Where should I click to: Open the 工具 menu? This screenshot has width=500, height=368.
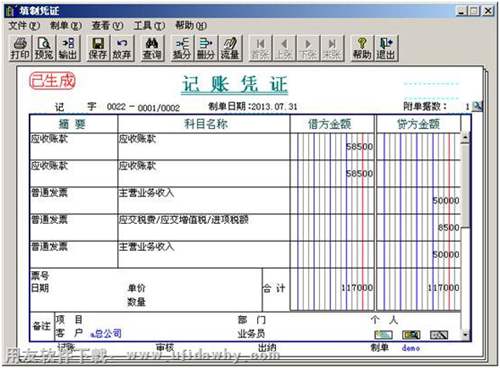point(149,26)
